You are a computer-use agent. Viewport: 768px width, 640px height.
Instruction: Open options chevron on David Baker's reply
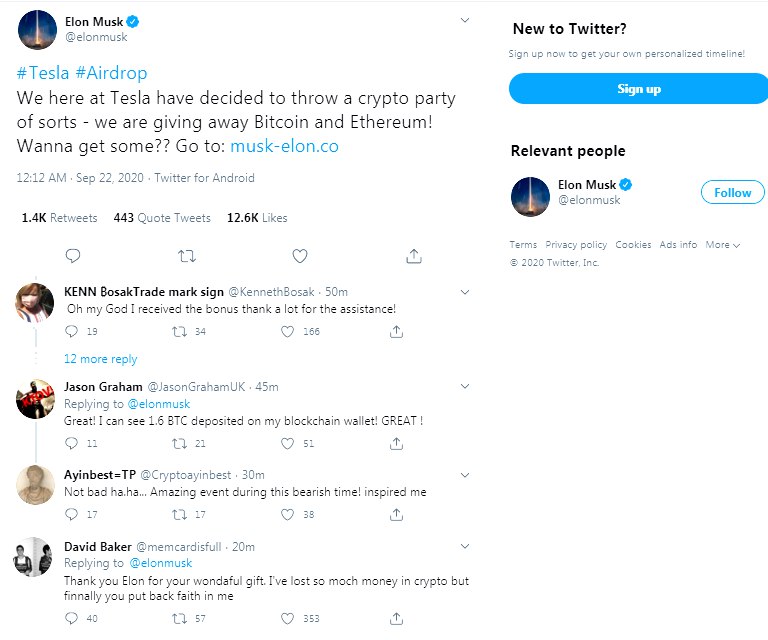(464, 546)
